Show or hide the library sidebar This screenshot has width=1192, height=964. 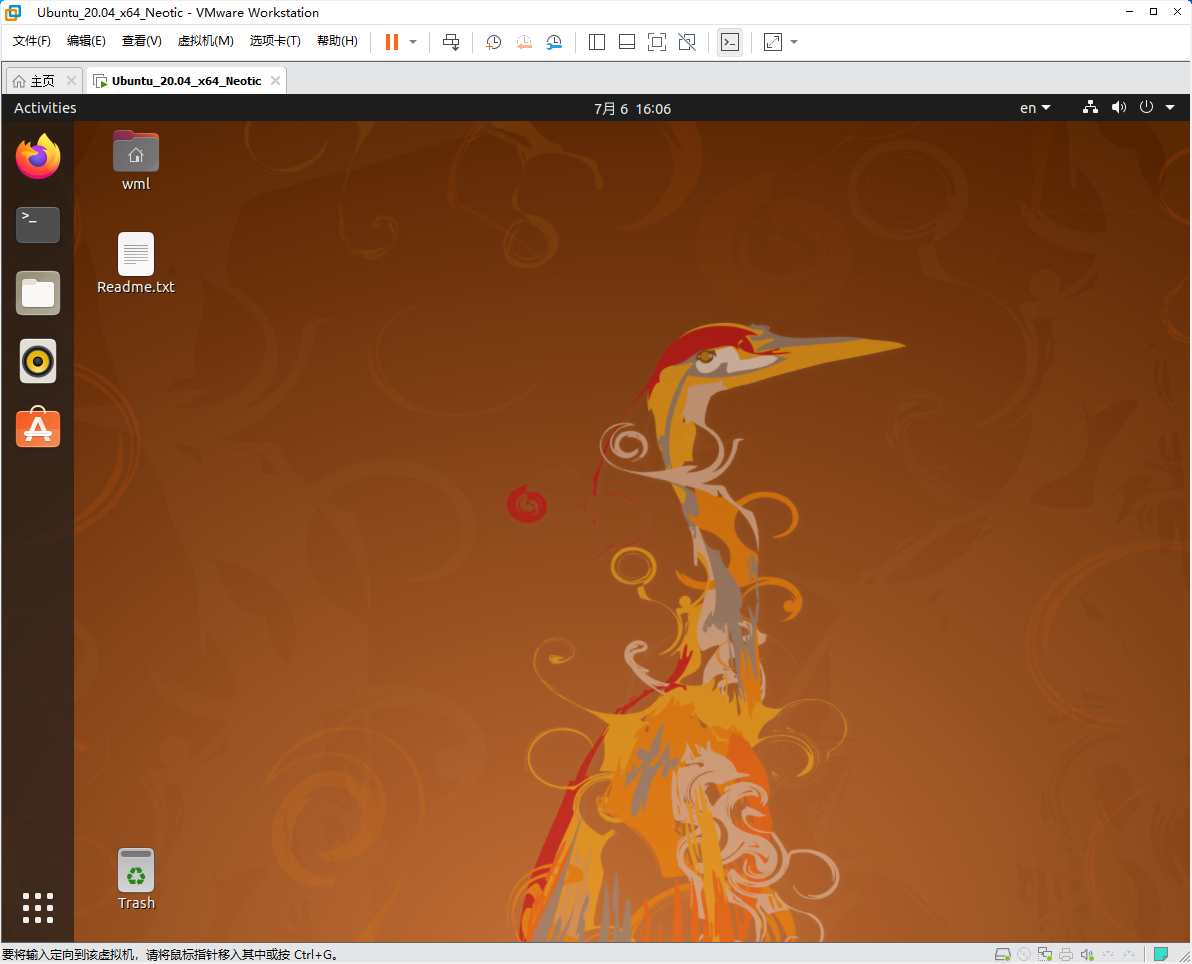pyautogui.click(x=597, y=42)
